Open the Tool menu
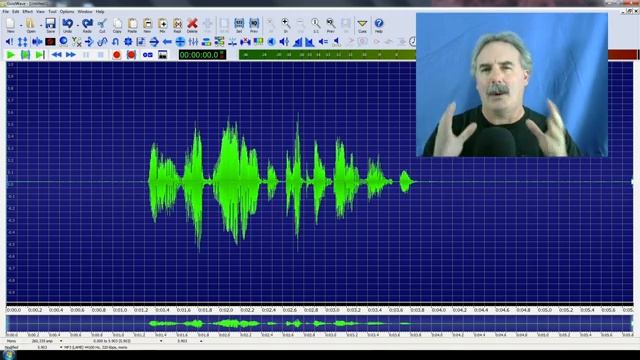 click(52, 12)
